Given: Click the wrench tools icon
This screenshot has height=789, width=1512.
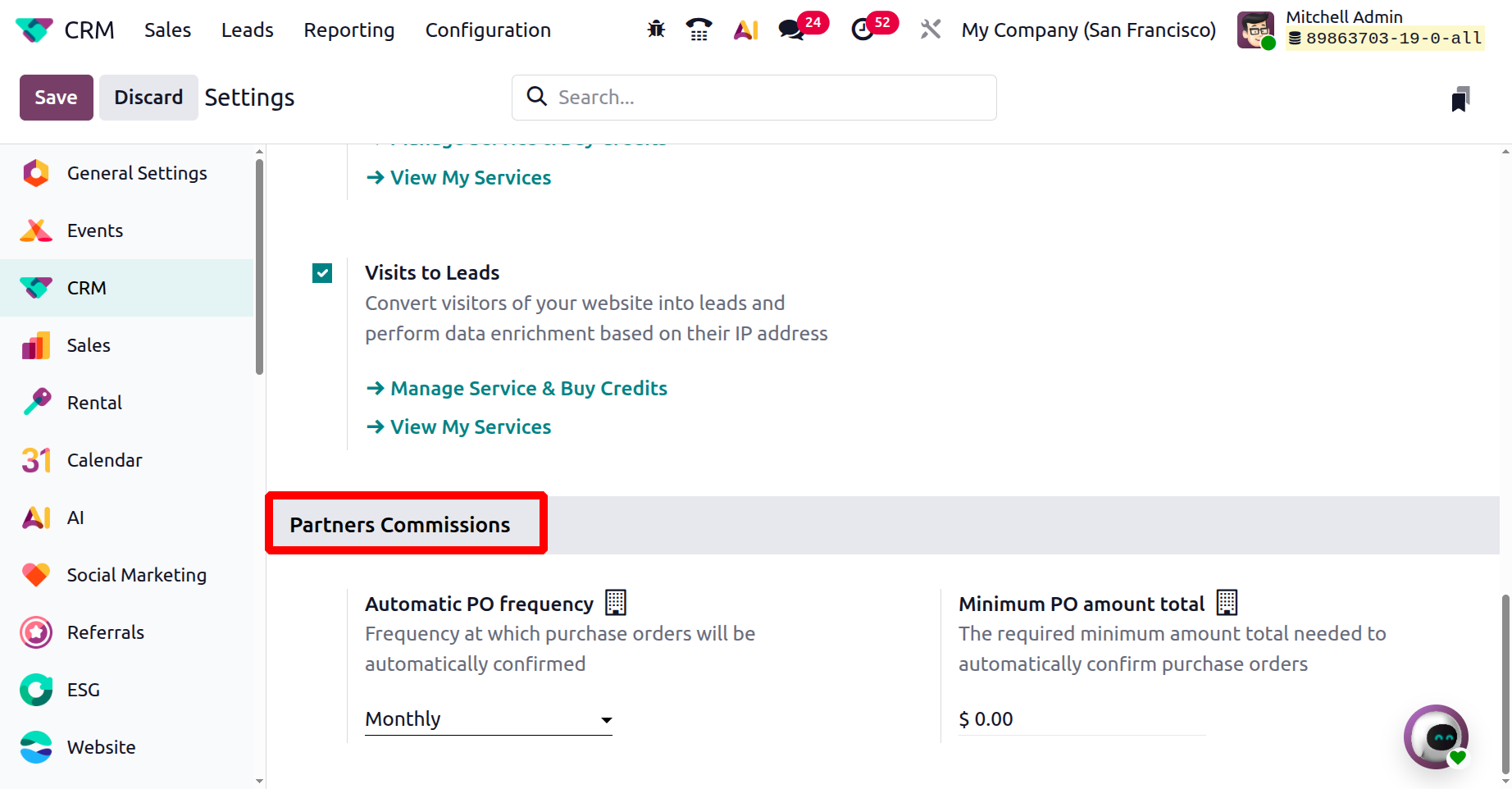Looking at the screenshot, I should click(930, 30).
